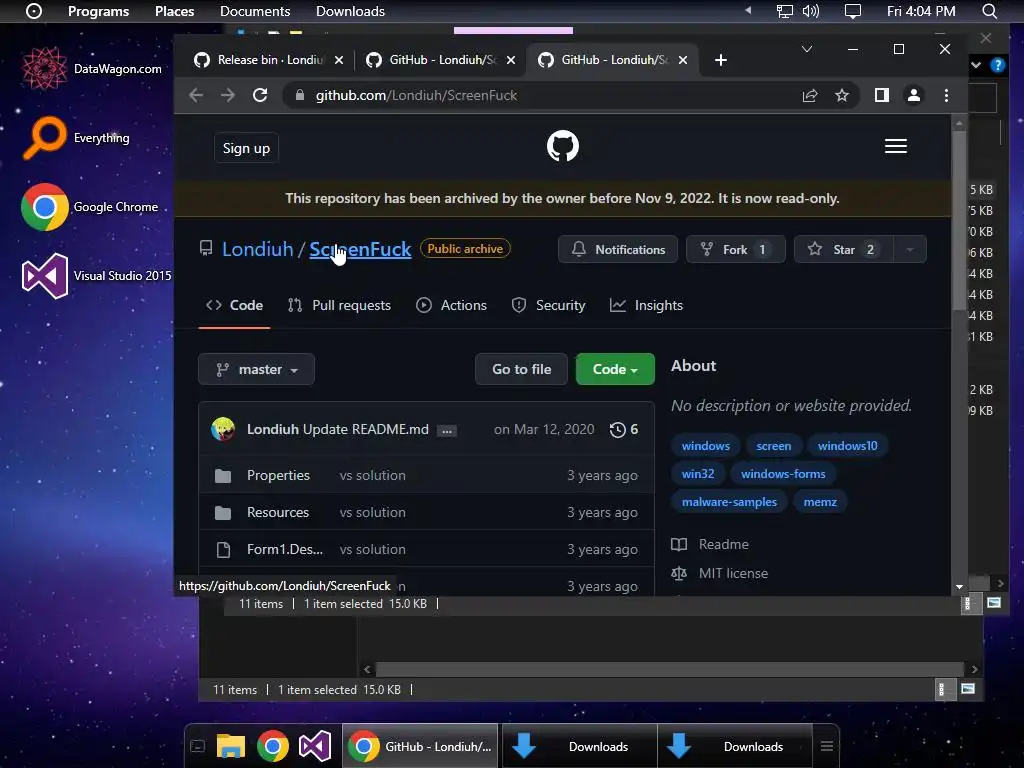Image resolution: width=1024 pixels, height=768 pixels.
Task: Click the commit history clock icon
Action: tap(617, 430)
